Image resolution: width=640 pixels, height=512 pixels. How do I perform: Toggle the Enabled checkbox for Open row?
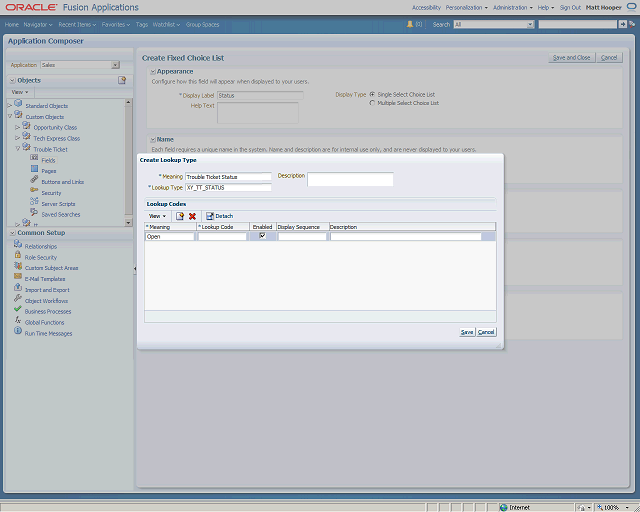(262, 236)
